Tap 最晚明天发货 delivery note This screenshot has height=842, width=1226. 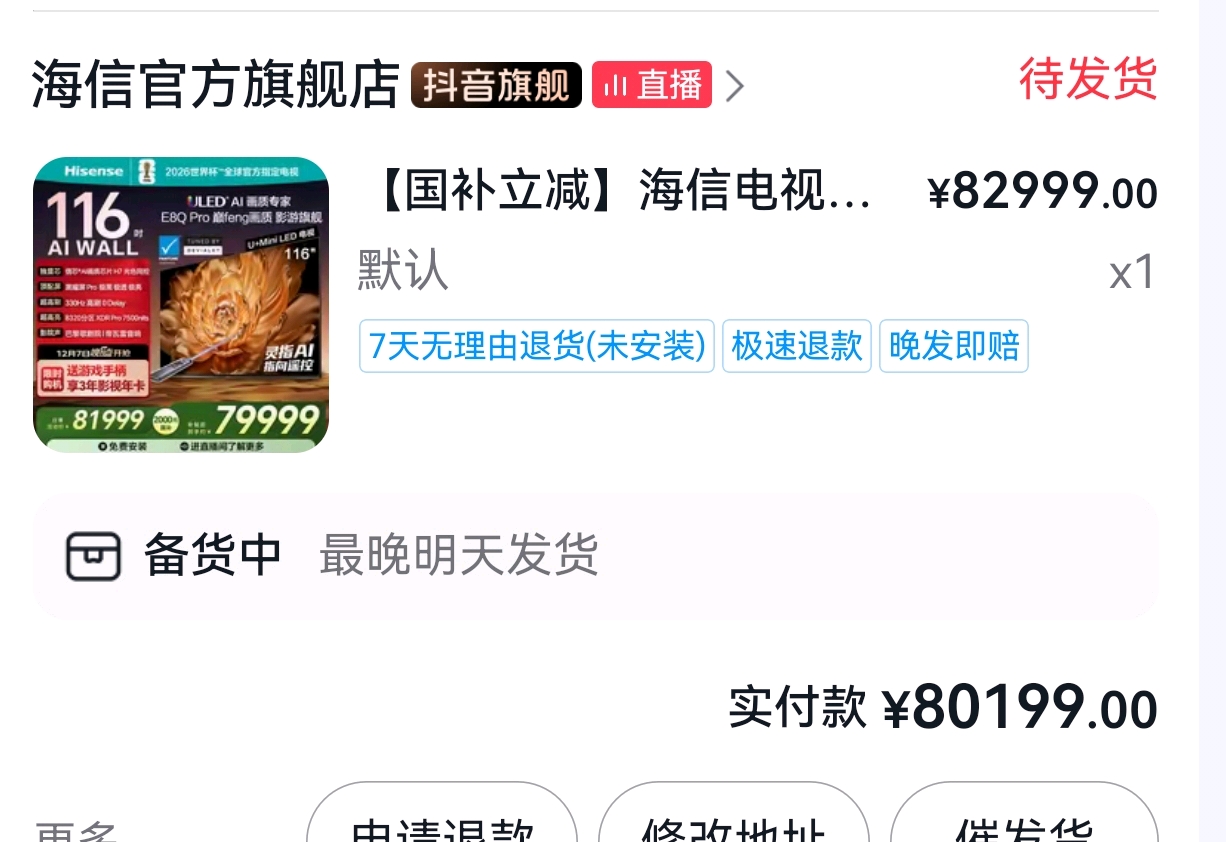tap(458, 555)
